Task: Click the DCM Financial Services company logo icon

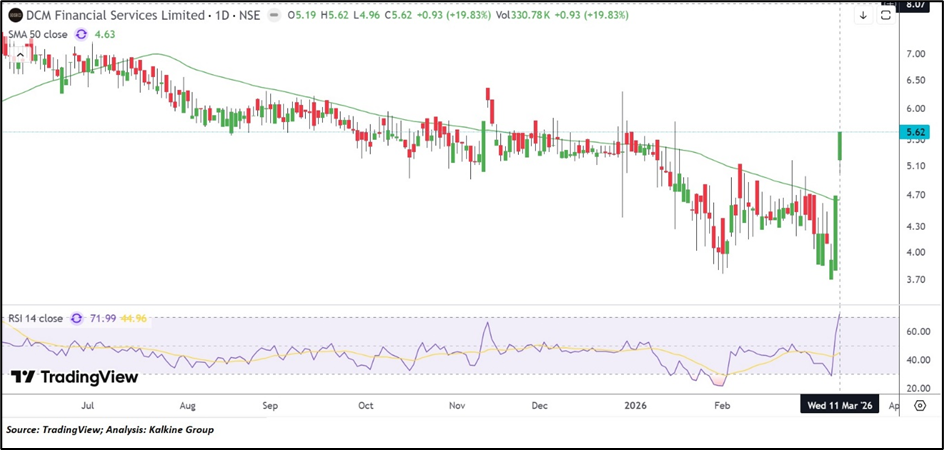Action: [x=14, y=16]
